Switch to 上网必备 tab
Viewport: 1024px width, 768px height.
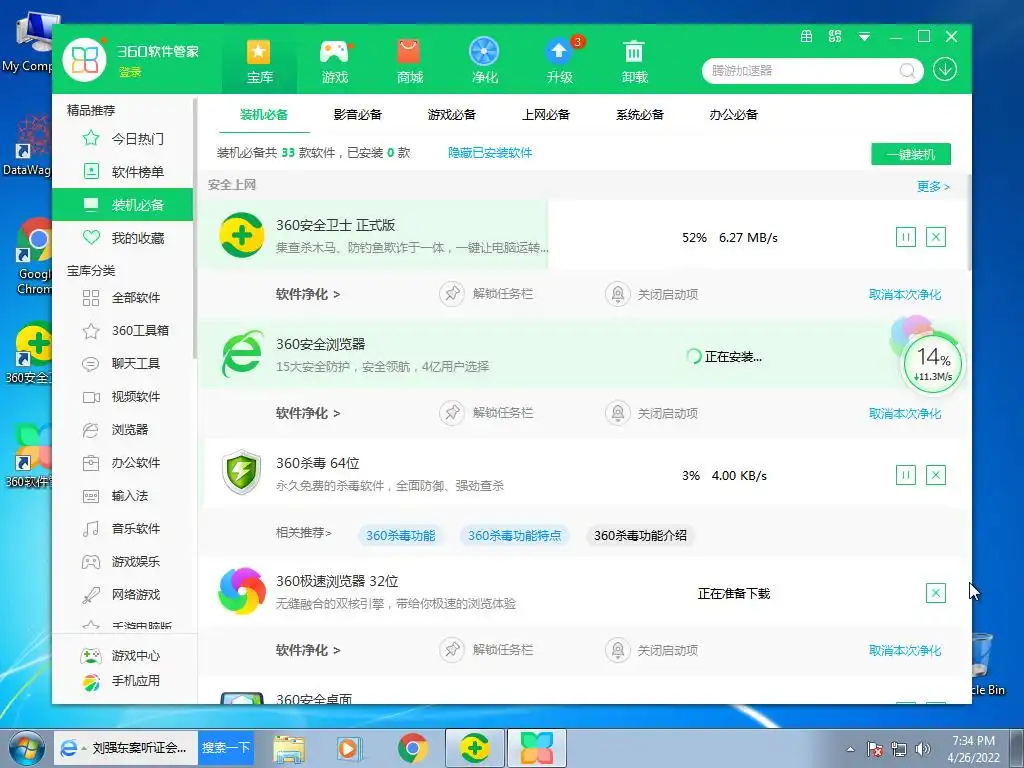[x=545, y=115]
